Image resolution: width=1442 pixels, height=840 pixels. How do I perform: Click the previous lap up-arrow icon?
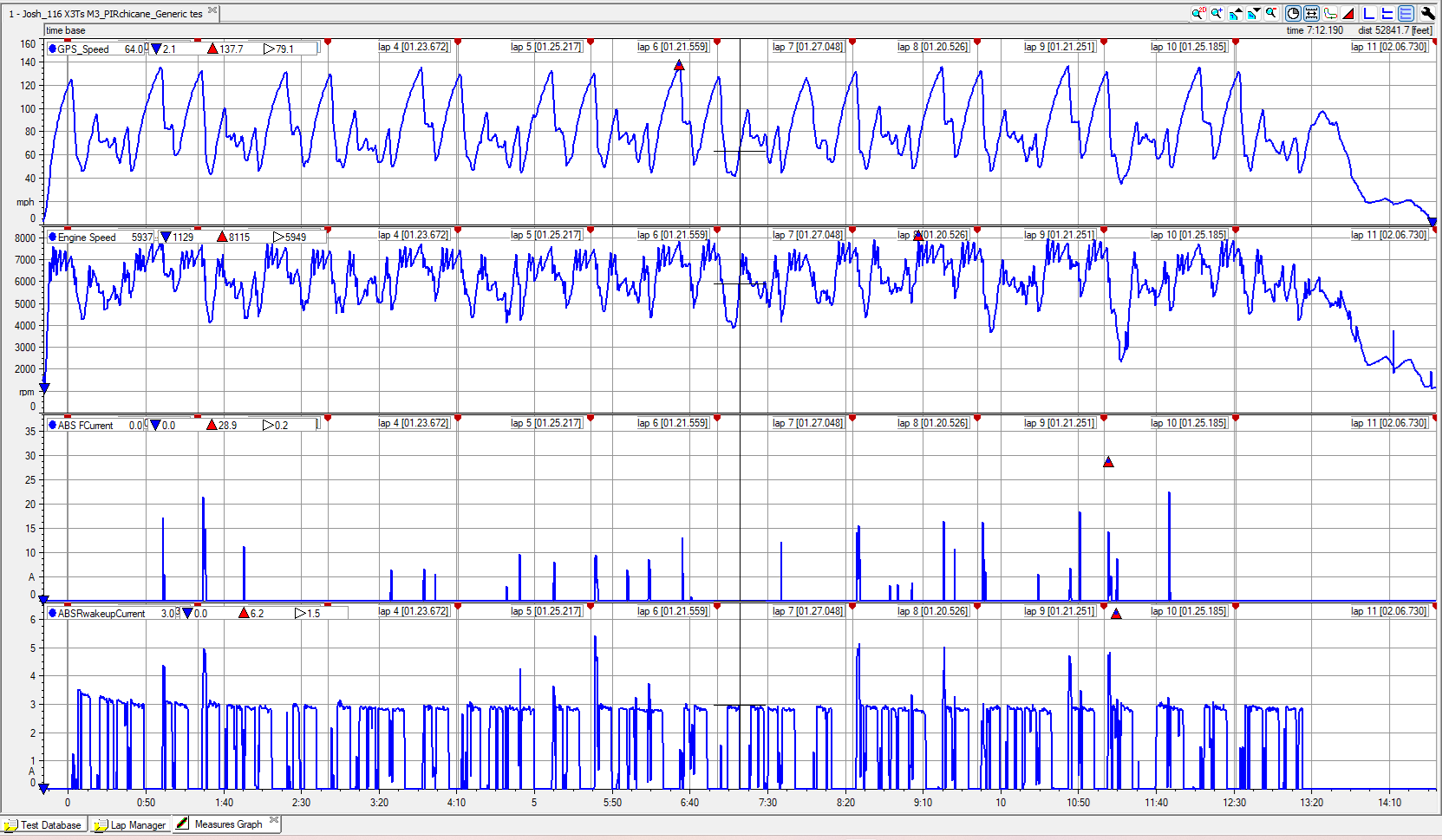[x=1236, y=13]
